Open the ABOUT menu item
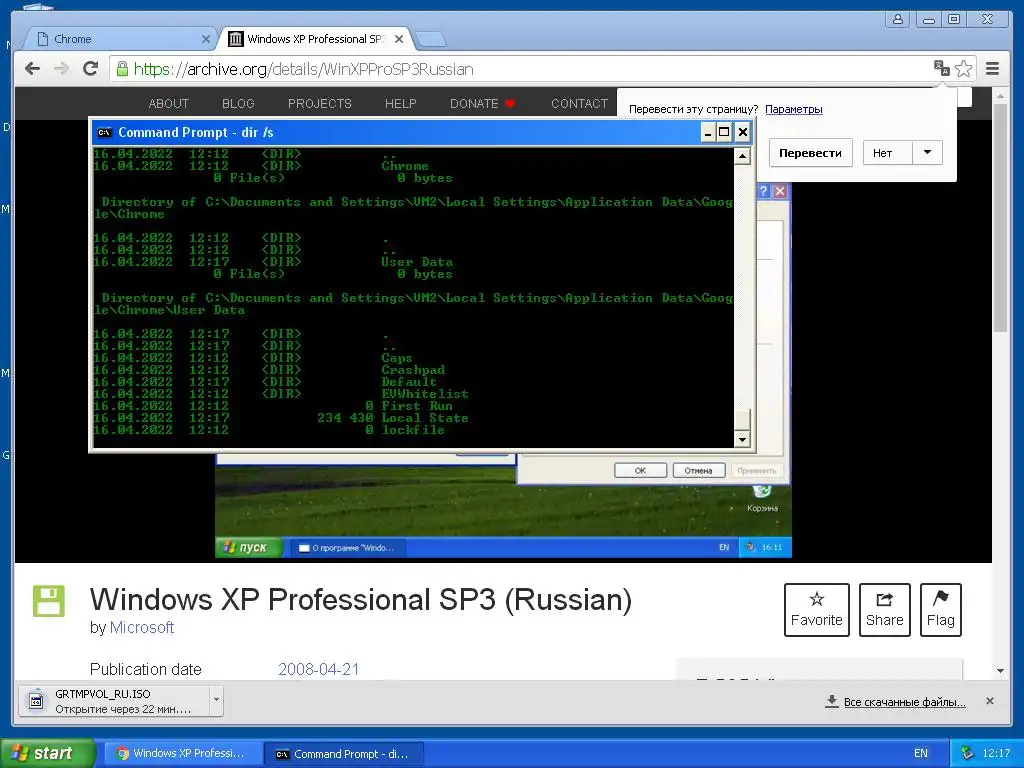Screen dimensions: 1024x768 (168, 104)
